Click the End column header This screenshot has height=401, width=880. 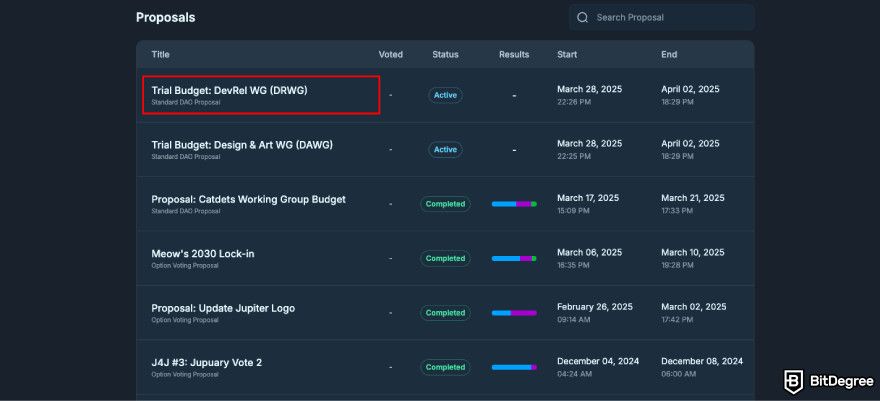669,54
